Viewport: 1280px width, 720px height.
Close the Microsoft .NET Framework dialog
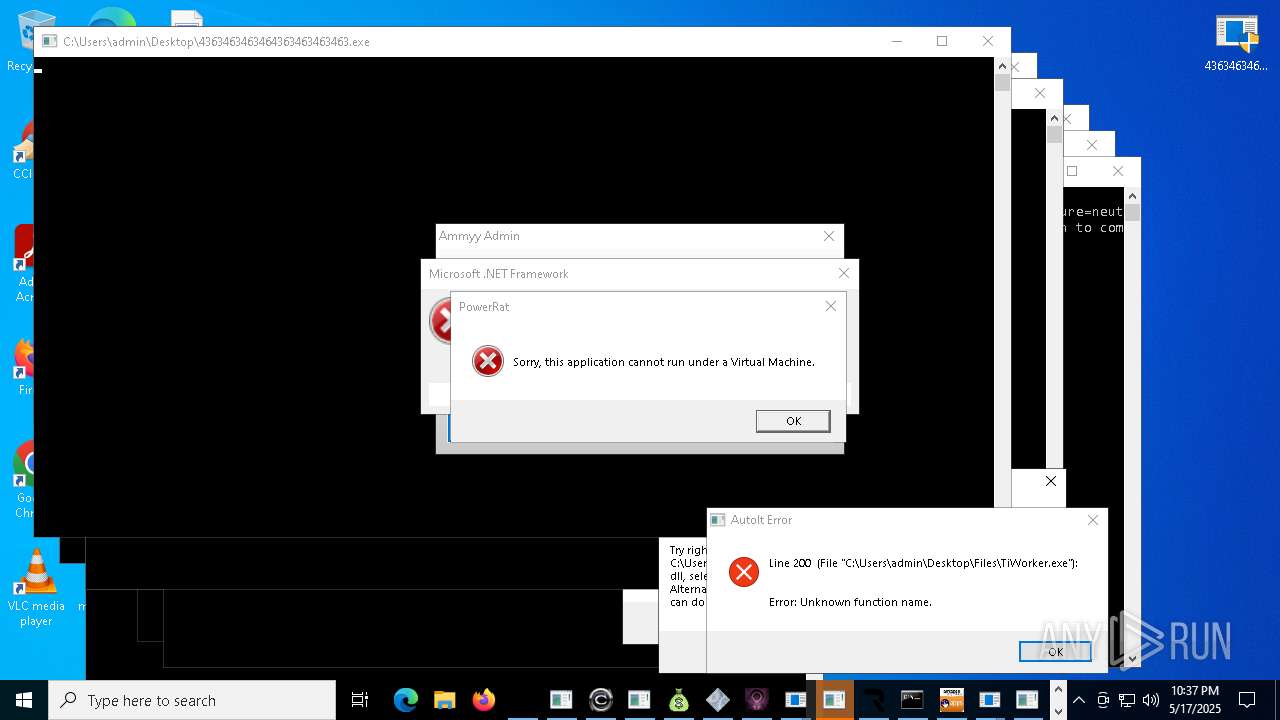point(844,273)
